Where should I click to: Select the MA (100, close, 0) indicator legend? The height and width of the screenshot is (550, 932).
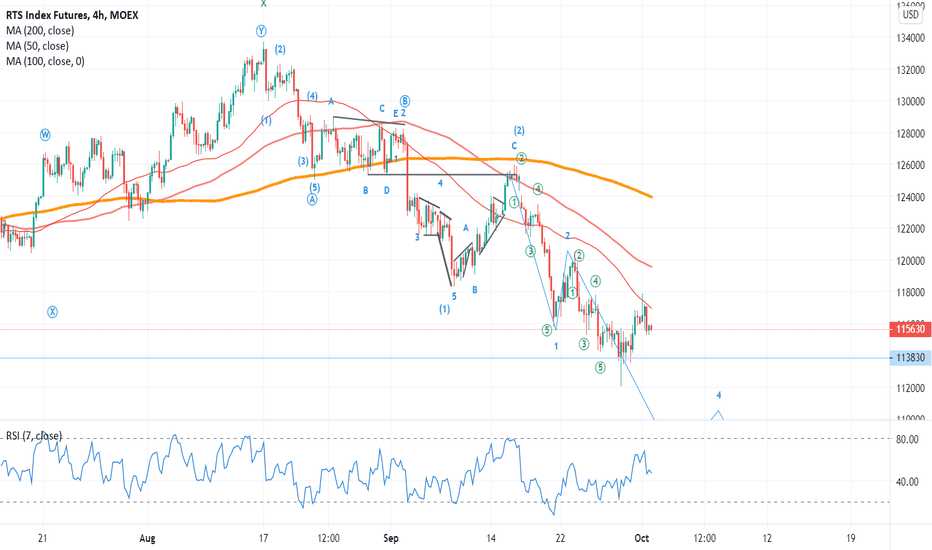click(x=45, y=62)
